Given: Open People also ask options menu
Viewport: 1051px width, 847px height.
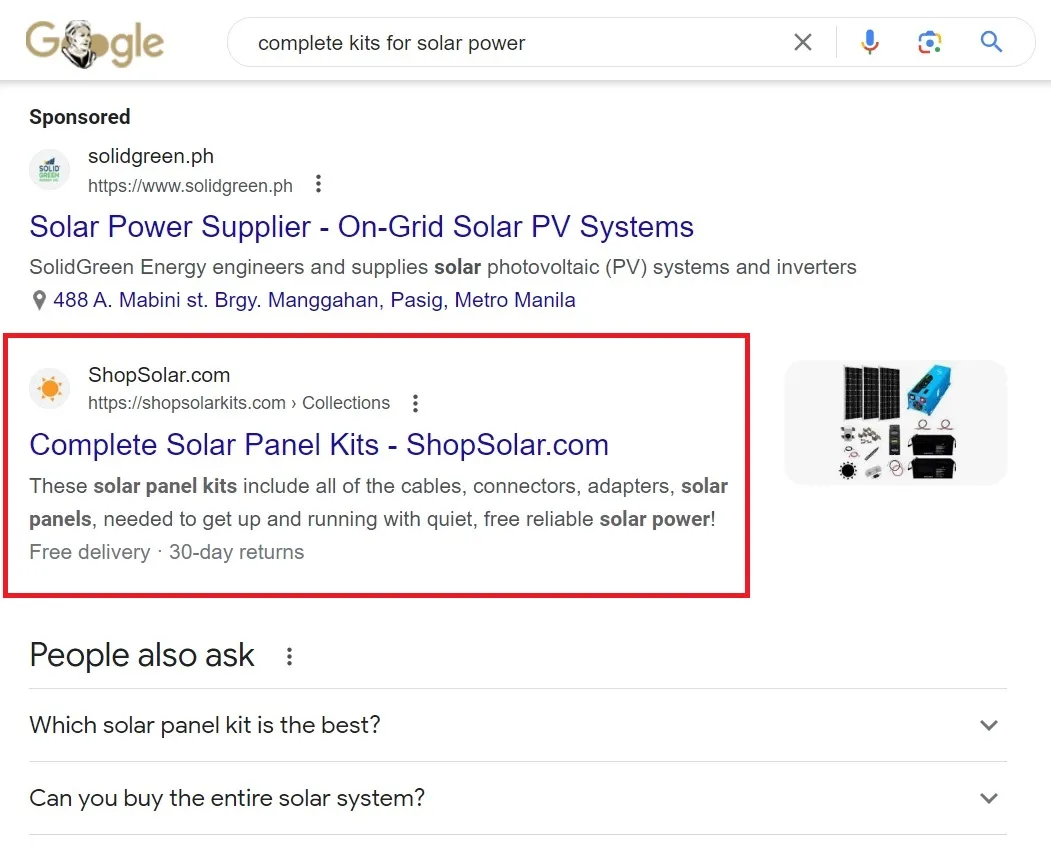Looking at the screenshot, I should [x=289, y=656].
